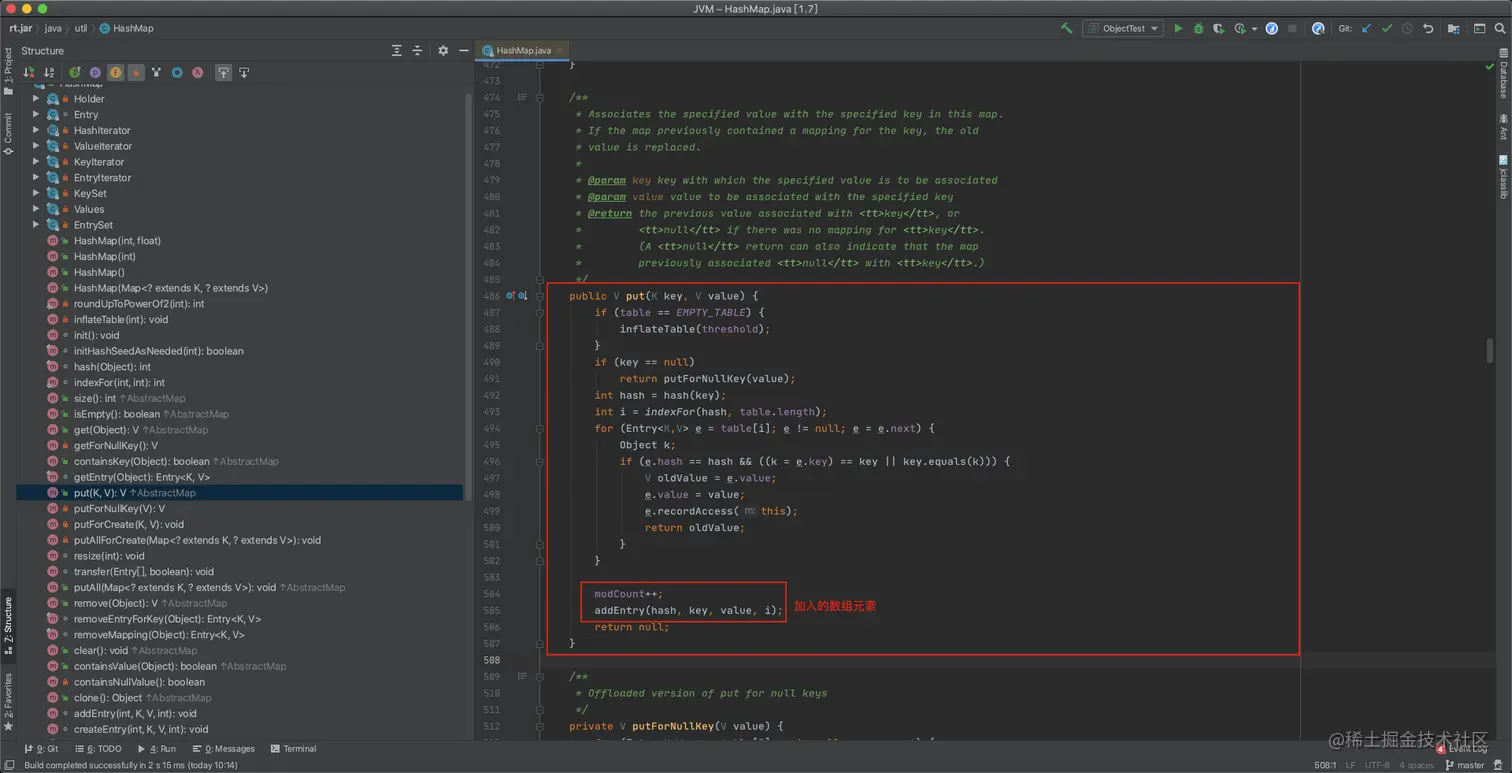Click UTF-8 encoding in status bar
Screen dimensions: 1512x773
tap(1377, 765)
